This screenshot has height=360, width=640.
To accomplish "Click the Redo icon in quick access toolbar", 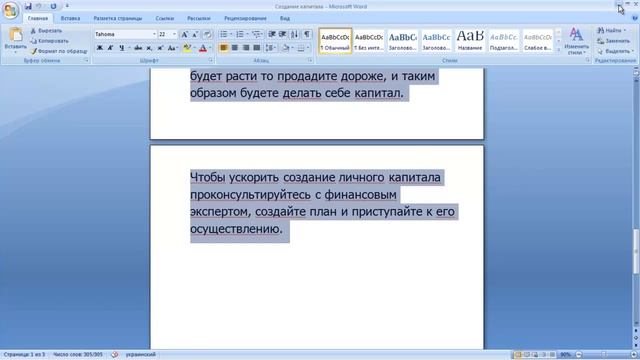I will coord(53,6).
